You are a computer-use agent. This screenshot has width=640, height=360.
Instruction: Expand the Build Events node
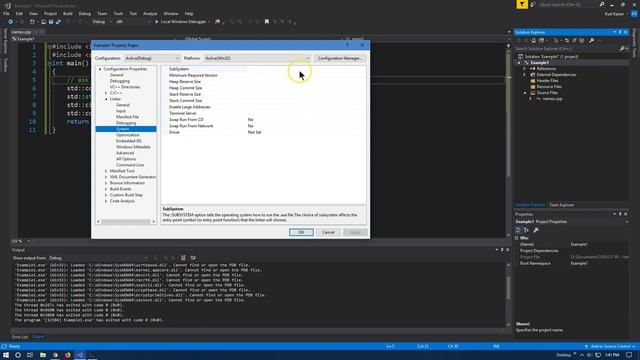pyautogui.click(x=106, y=189)
